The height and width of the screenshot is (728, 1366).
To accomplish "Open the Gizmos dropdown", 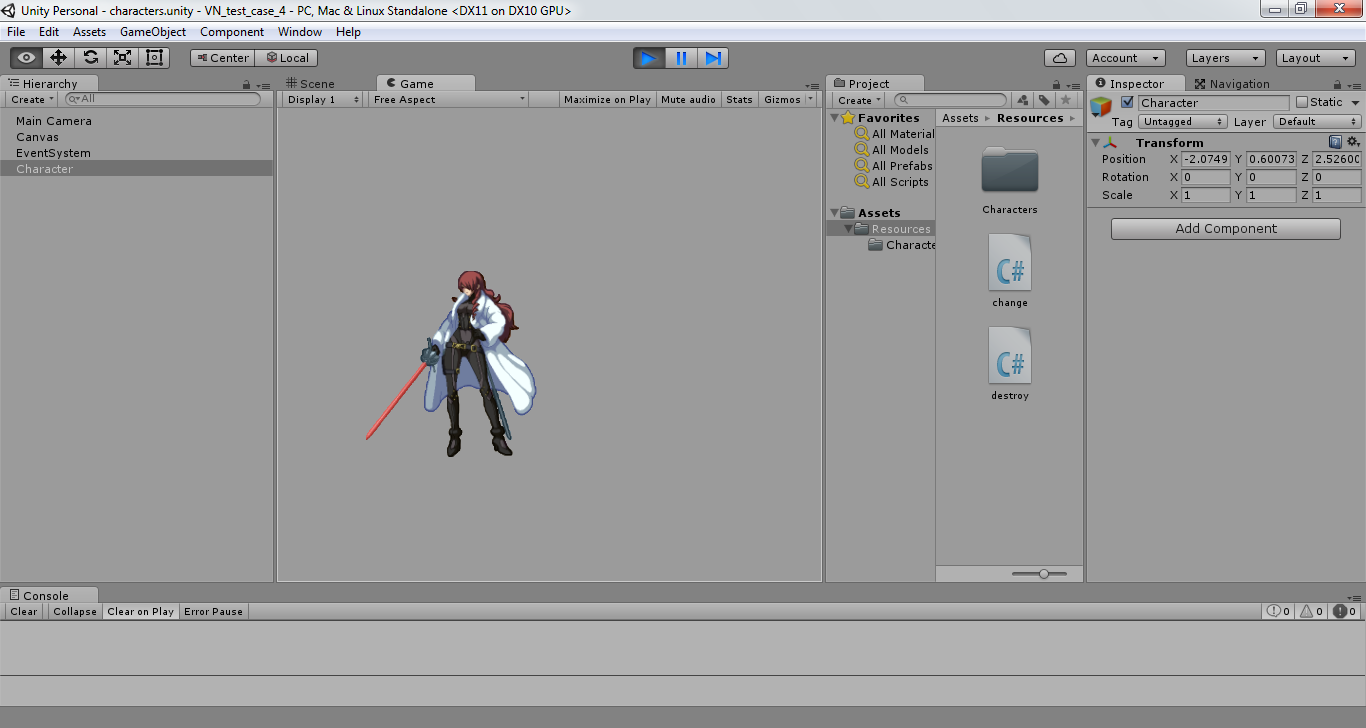I will (788, 100).
